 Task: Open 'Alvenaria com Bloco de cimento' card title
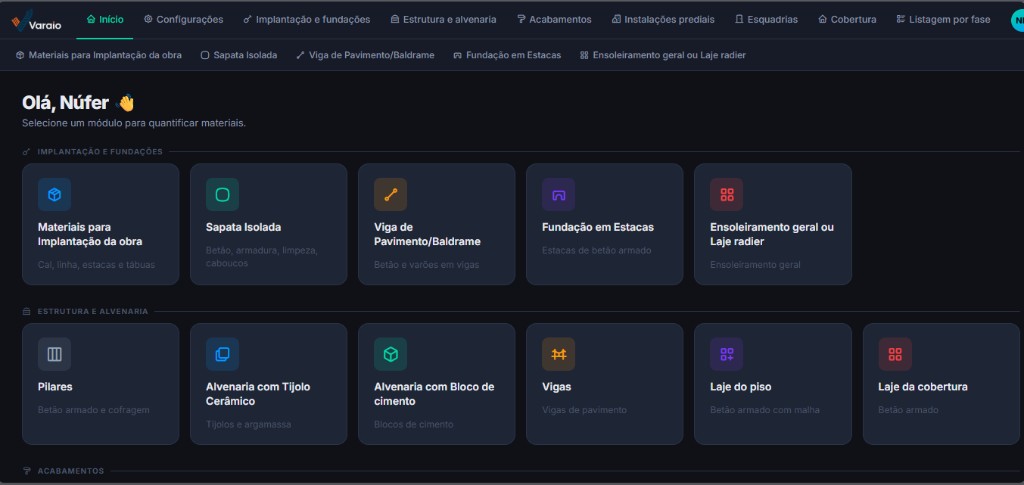pyautogui.click(x=434, y=394)
